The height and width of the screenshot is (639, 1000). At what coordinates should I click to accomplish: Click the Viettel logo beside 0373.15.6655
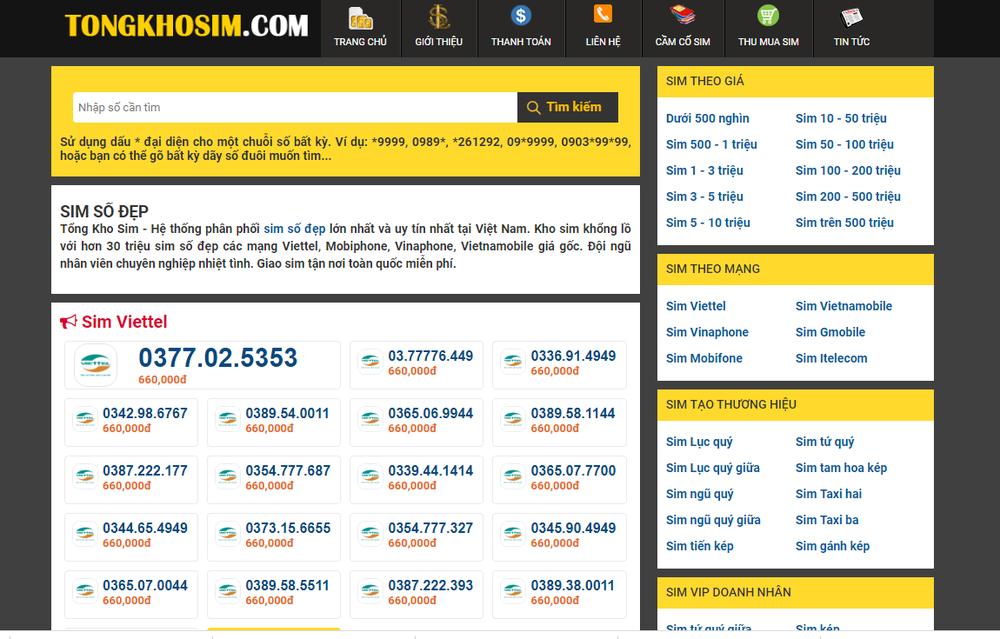(228, 534)
